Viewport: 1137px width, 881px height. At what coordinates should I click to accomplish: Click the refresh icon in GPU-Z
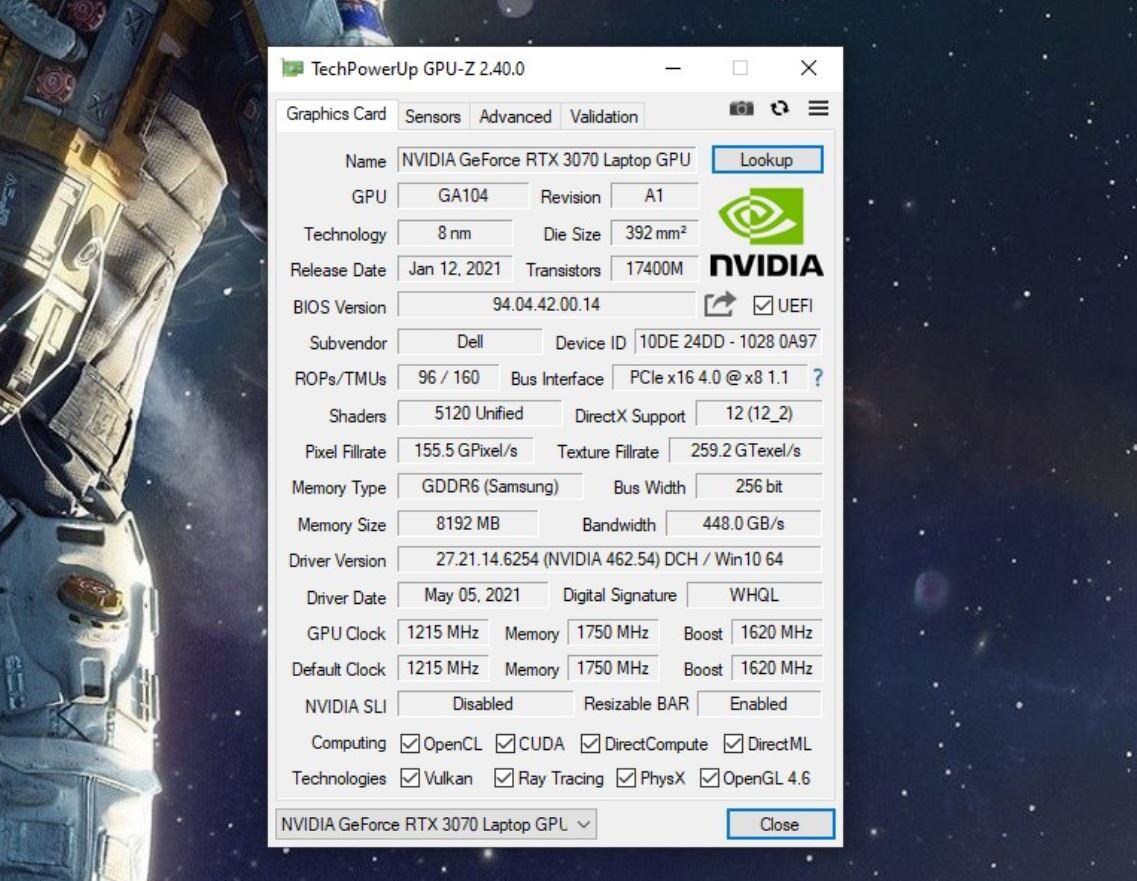(780, 108)
